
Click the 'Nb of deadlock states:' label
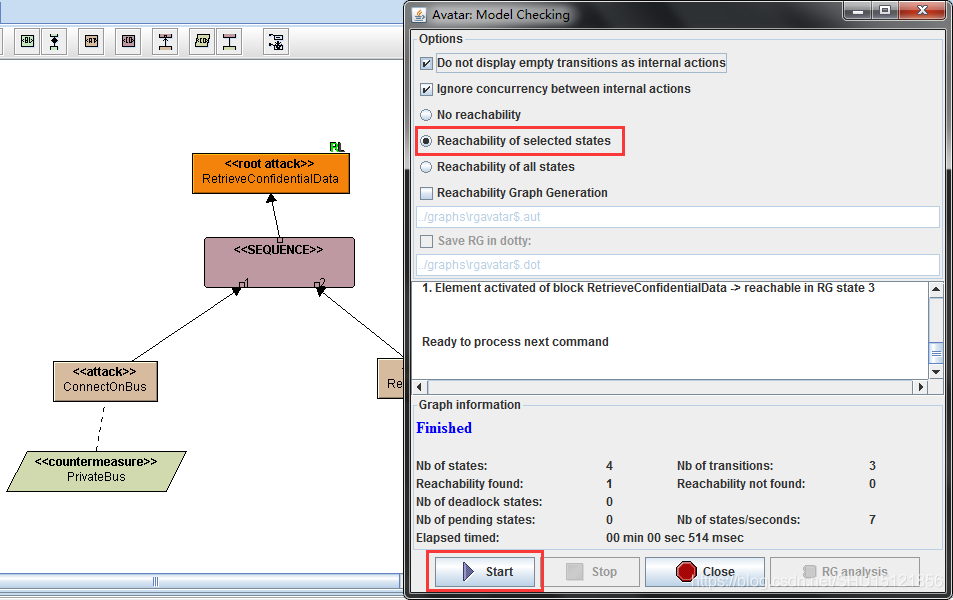(x=479, y=502)
